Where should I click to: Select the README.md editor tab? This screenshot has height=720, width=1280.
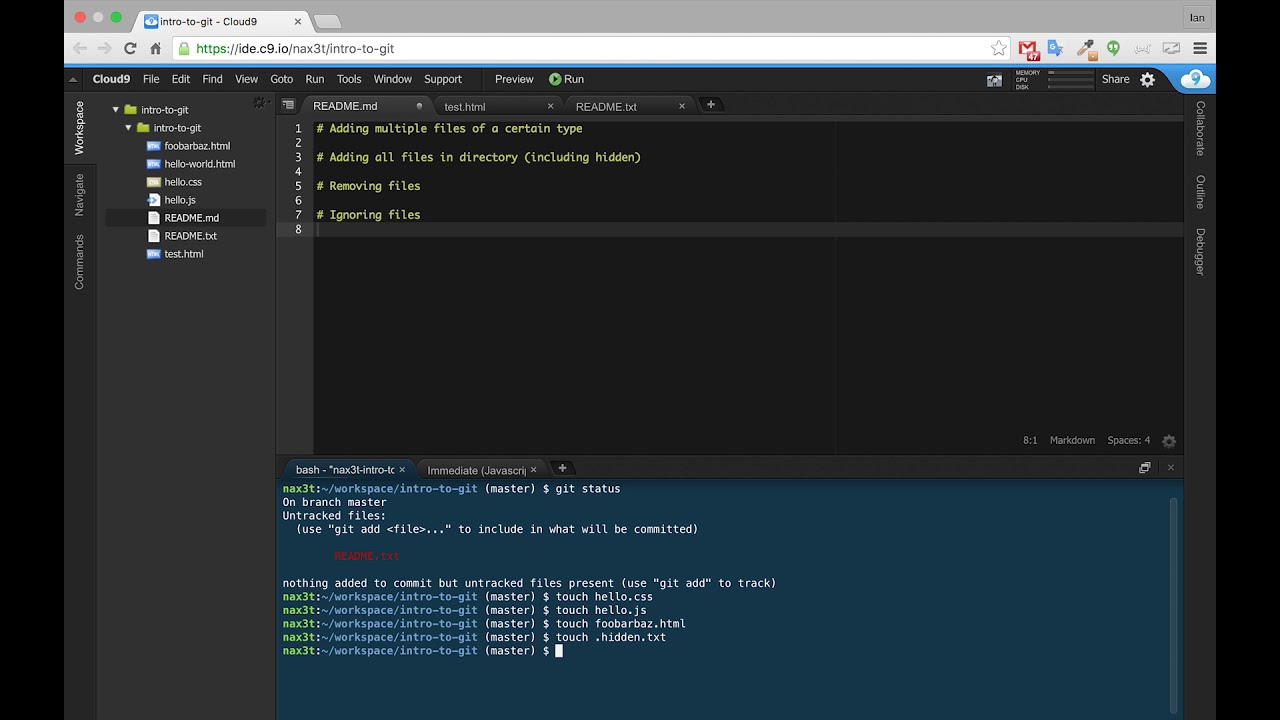tap(365, 106)
